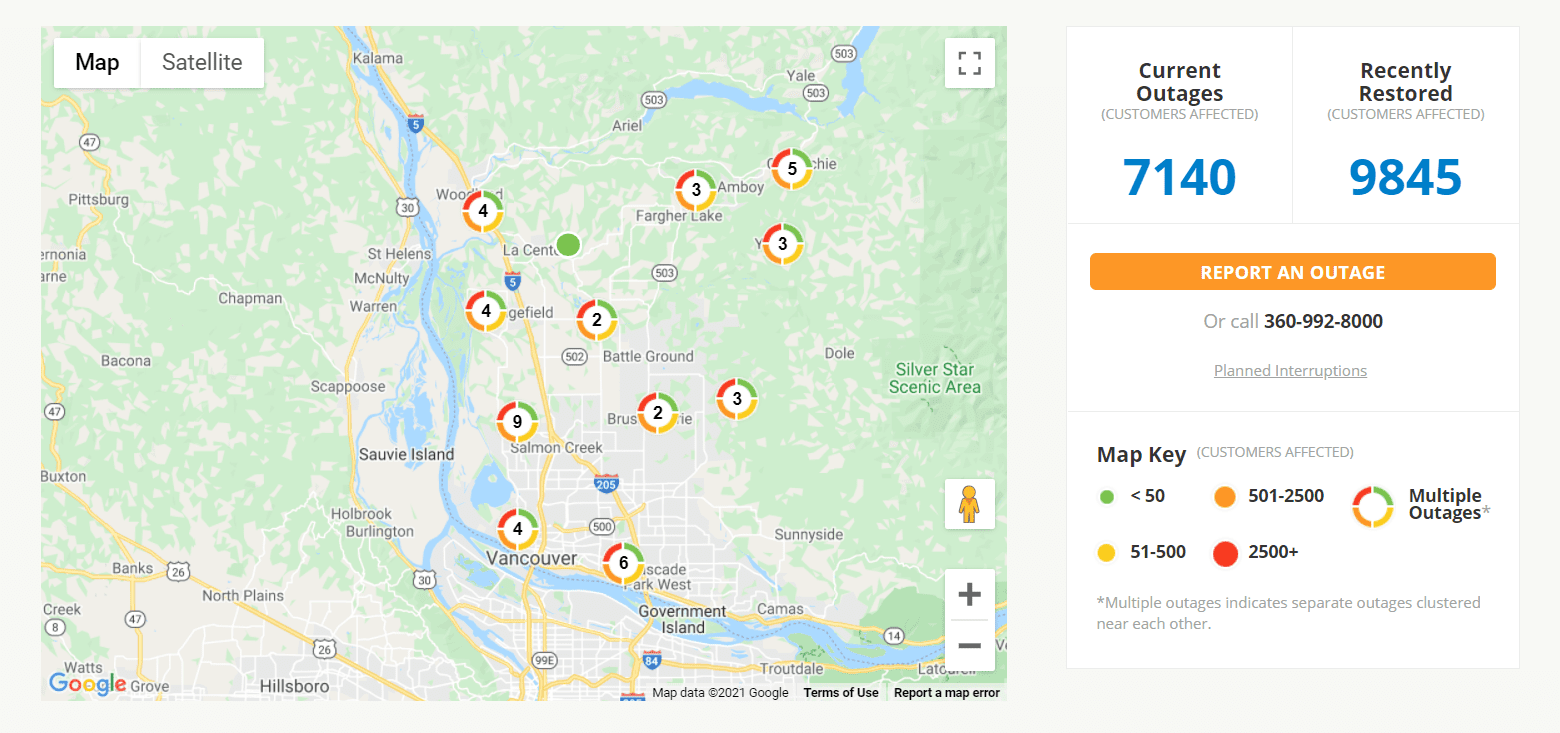Zoom in on the map
The image size is (1560, 733).
[969, 596]
